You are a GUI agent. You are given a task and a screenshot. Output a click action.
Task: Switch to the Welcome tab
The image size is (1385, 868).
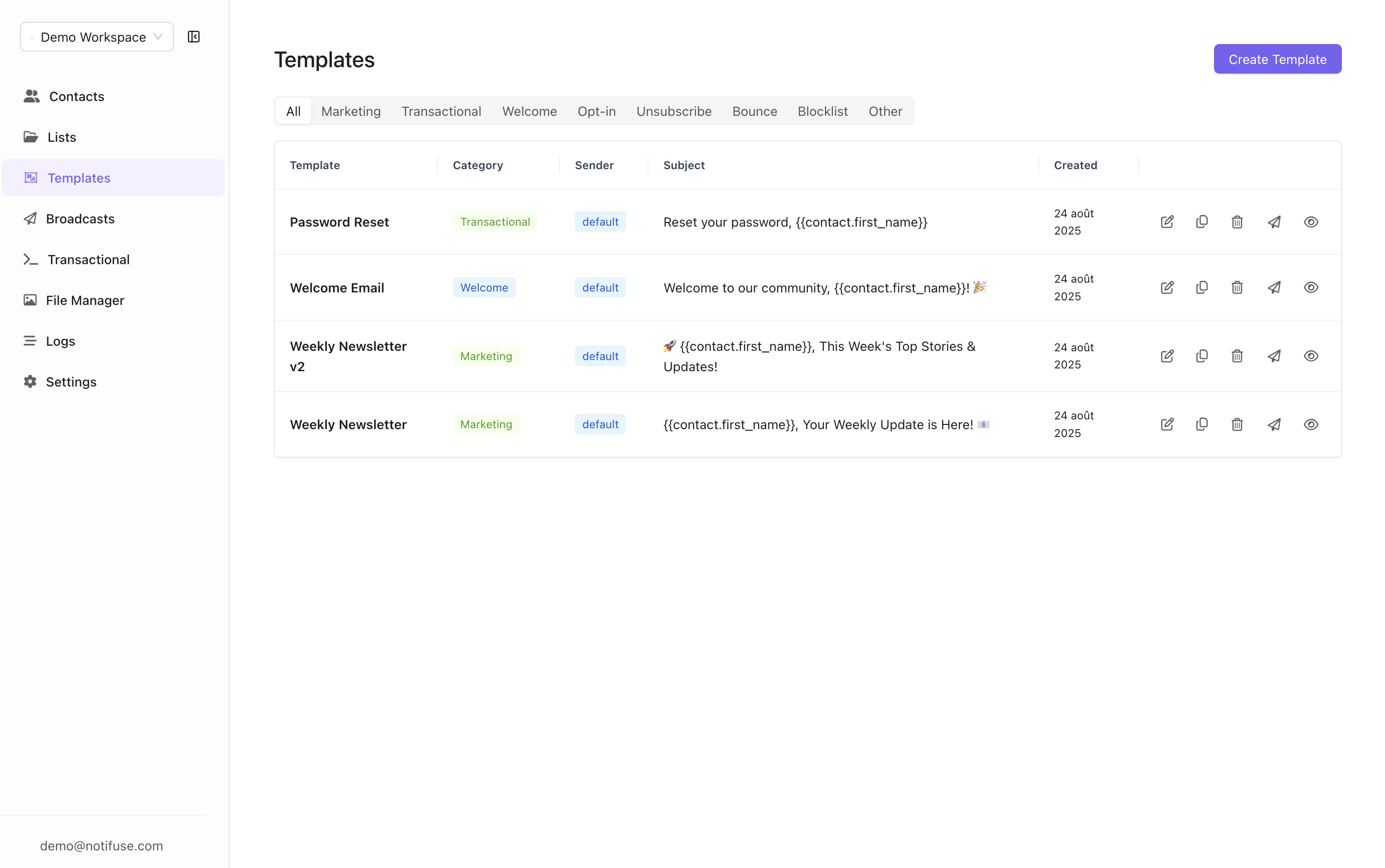529,111
